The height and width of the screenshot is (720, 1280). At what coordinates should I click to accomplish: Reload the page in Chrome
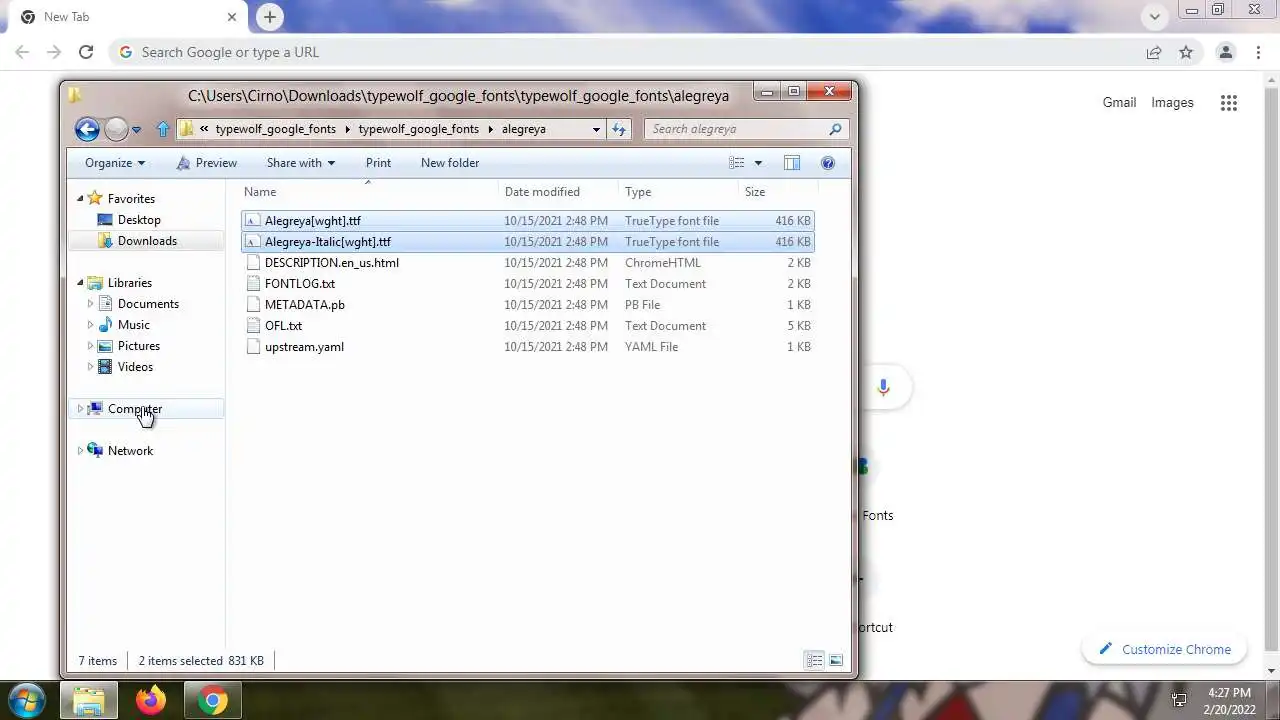tap(86, 52)
